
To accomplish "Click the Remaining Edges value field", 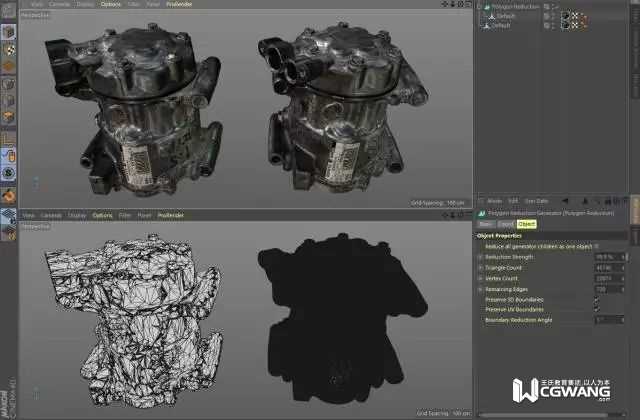I will point(607,289).
